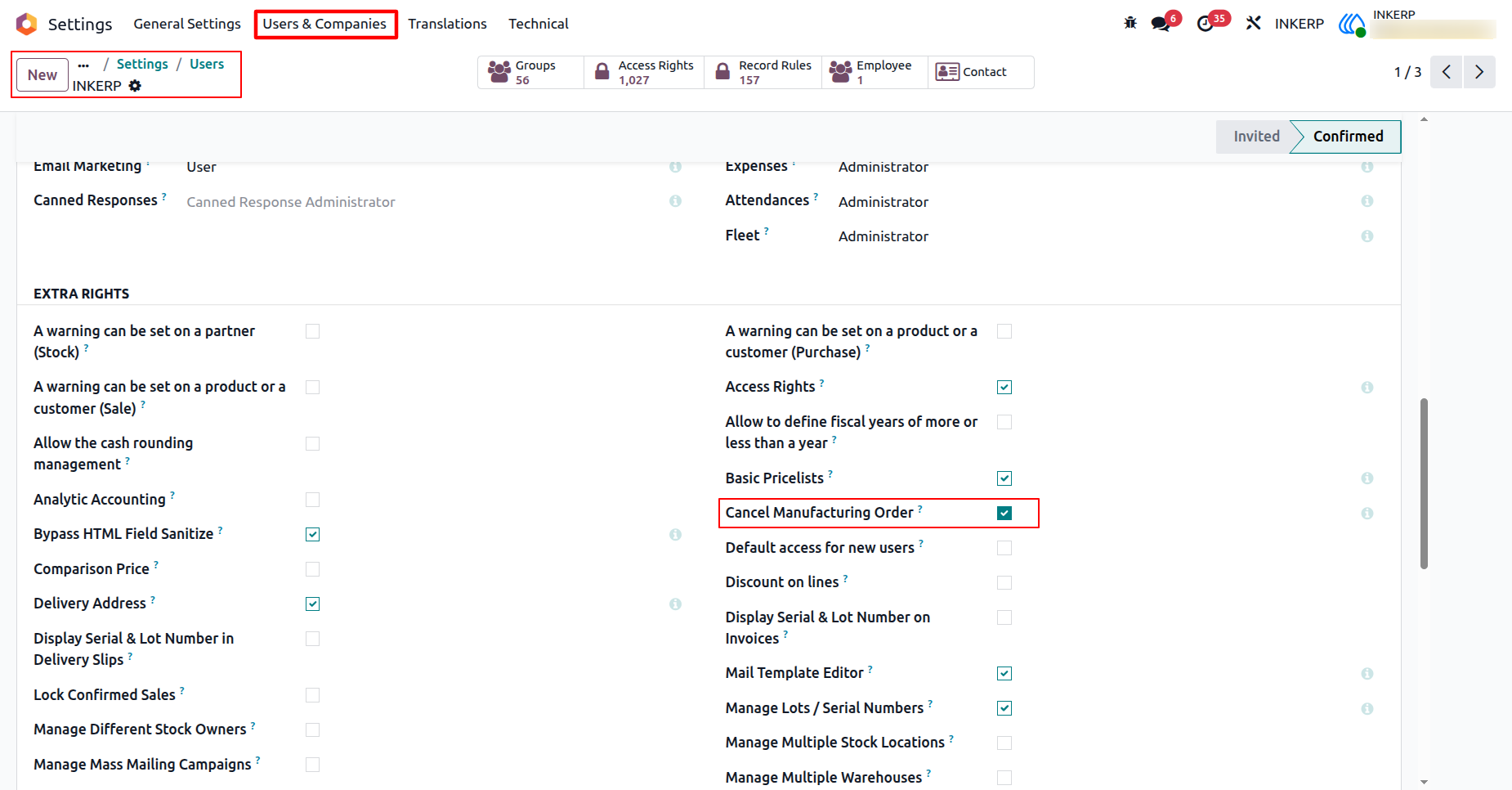This screenshot has width=1512, height=790.
Task: Open the activities clock icon
Action: (1205, 24)
